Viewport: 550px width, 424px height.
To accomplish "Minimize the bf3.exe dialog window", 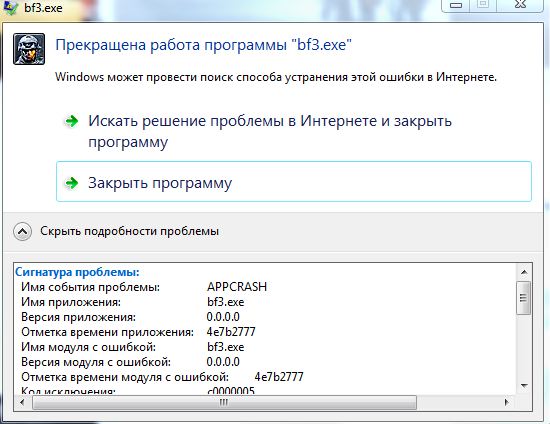I will tap(456, 5).
